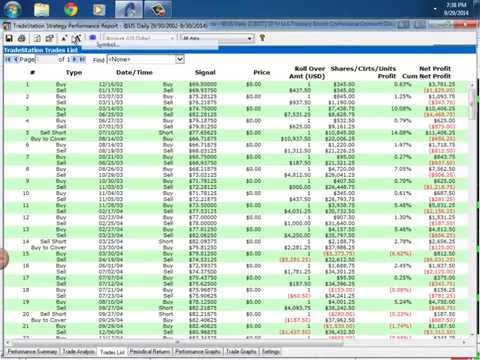The image size is (480, 360).
Task: Select the Trades List tab
Action: (x=112, y=352)
